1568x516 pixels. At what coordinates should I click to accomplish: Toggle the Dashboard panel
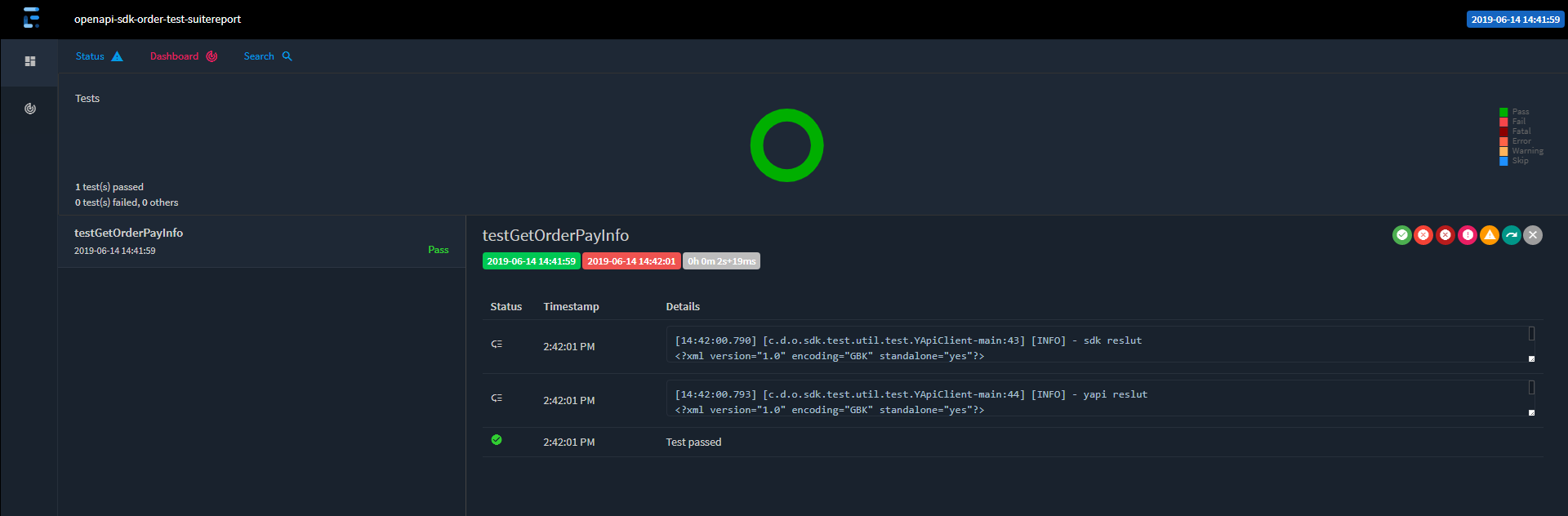pyautogui.click(x=184, y=56)
